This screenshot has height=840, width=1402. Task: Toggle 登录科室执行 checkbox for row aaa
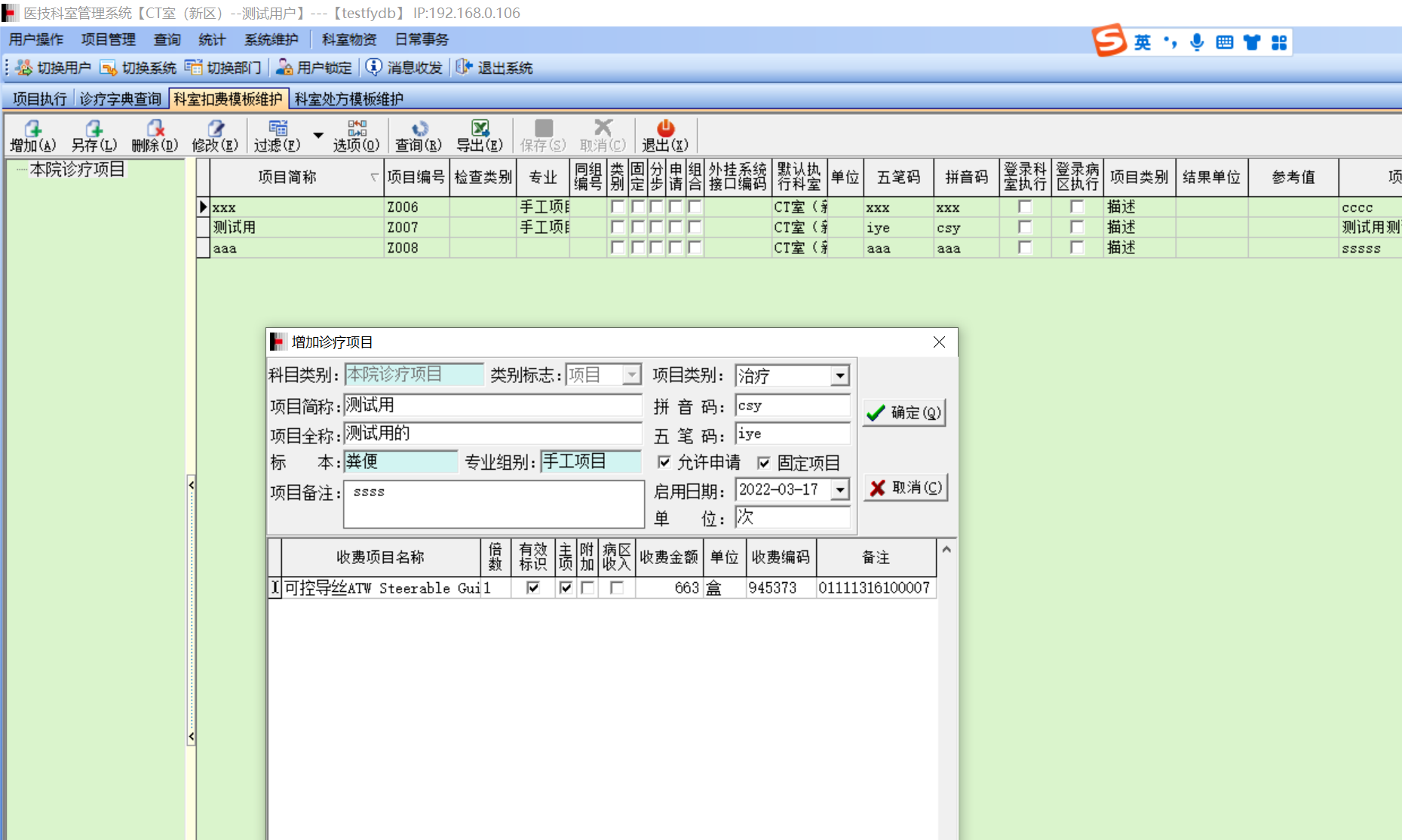[1025, 247]
